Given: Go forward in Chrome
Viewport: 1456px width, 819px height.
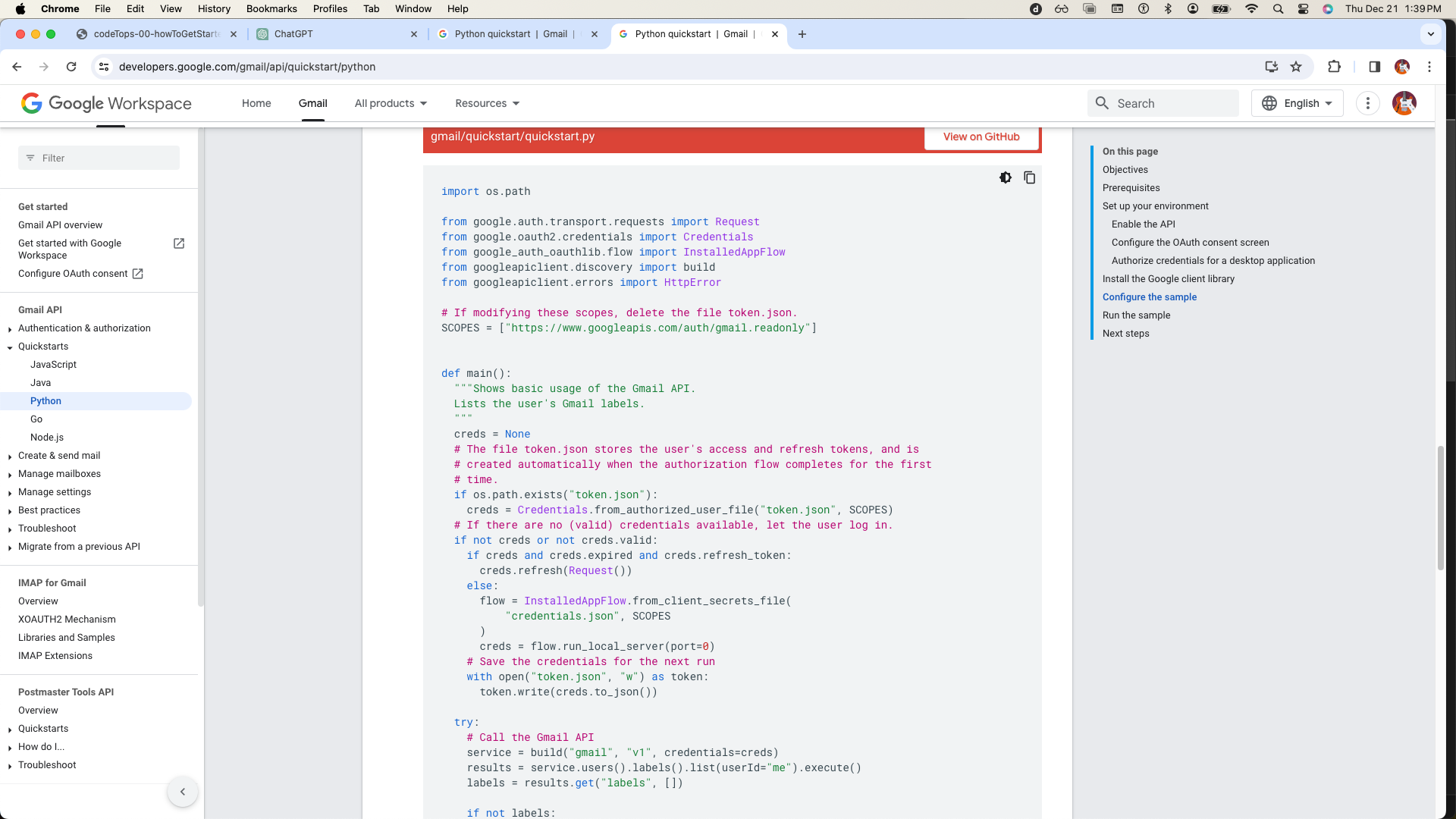Looking at the screenshot, I should 44,67.
